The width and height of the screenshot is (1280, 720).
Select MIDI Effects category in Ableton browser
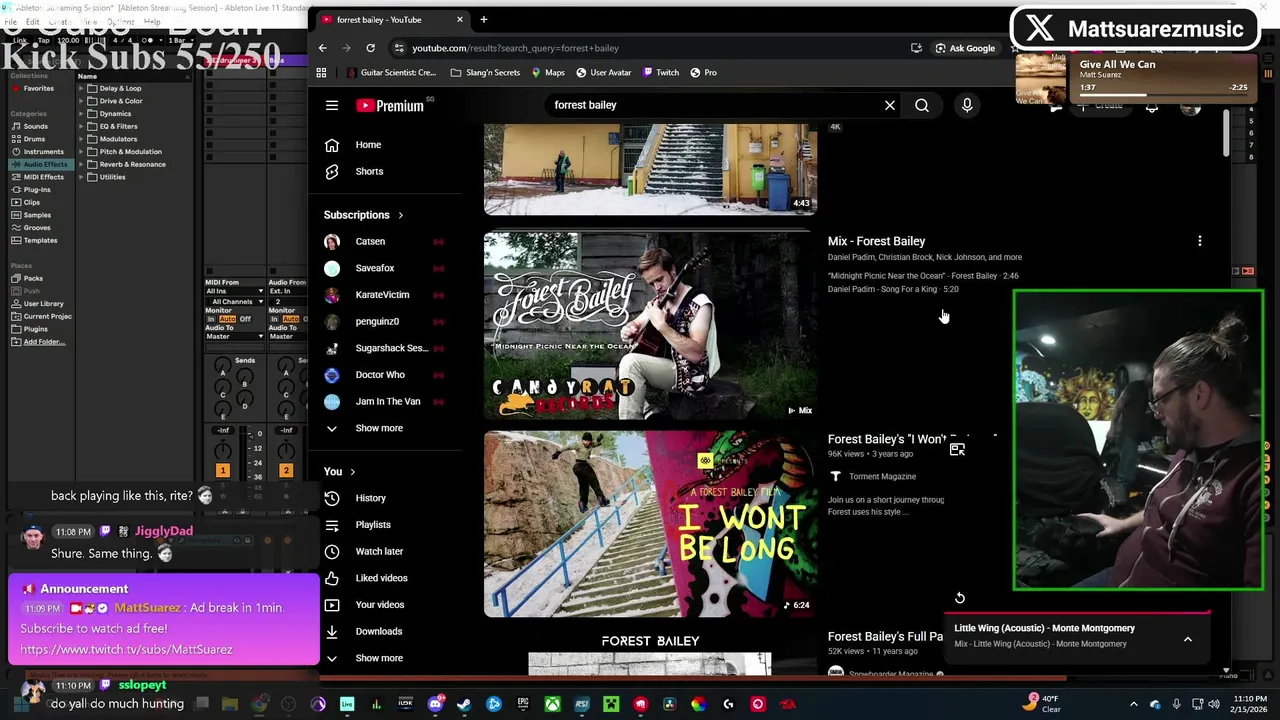point(43,177)
